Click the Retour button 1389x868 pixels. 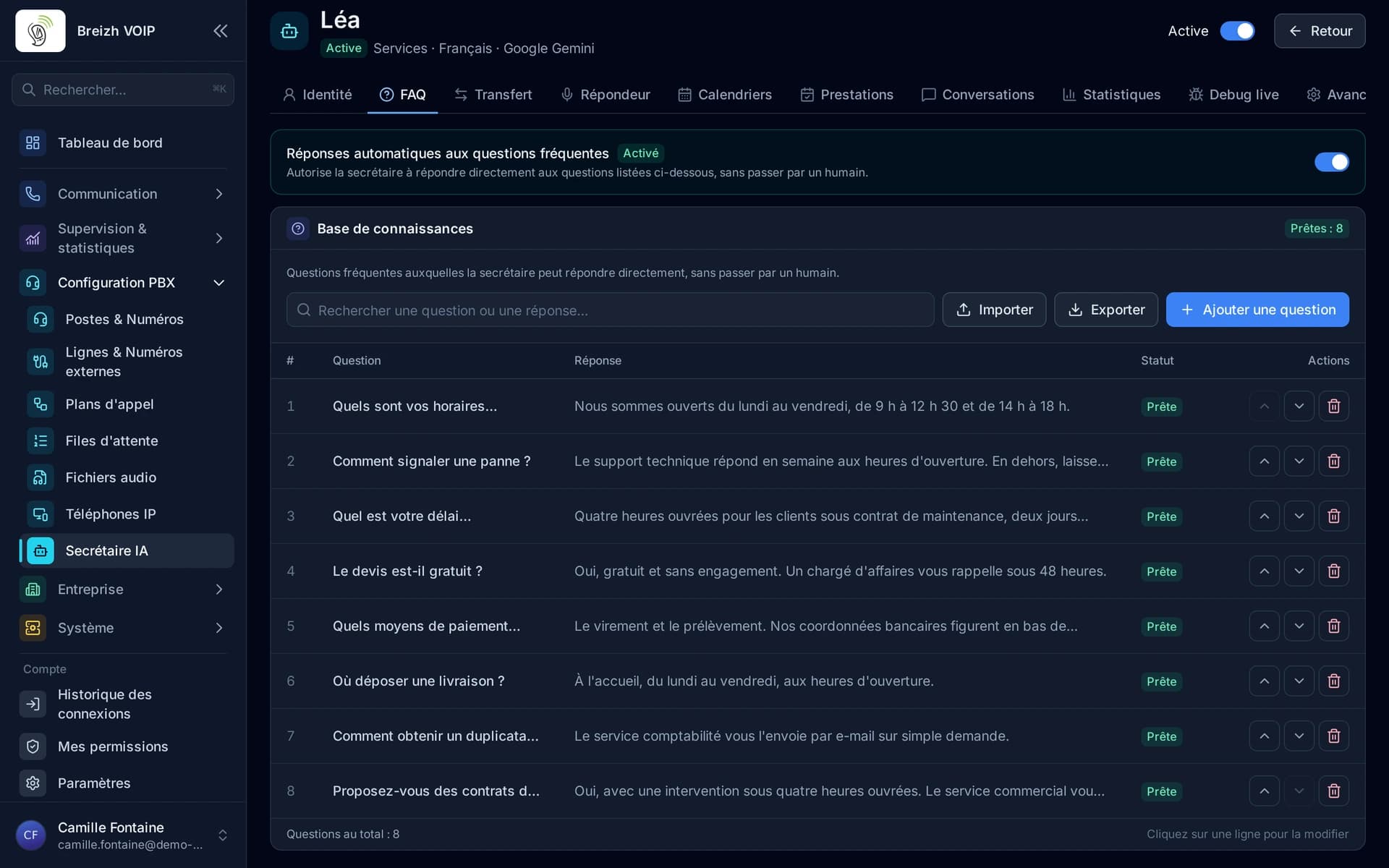pos(1320,31)
